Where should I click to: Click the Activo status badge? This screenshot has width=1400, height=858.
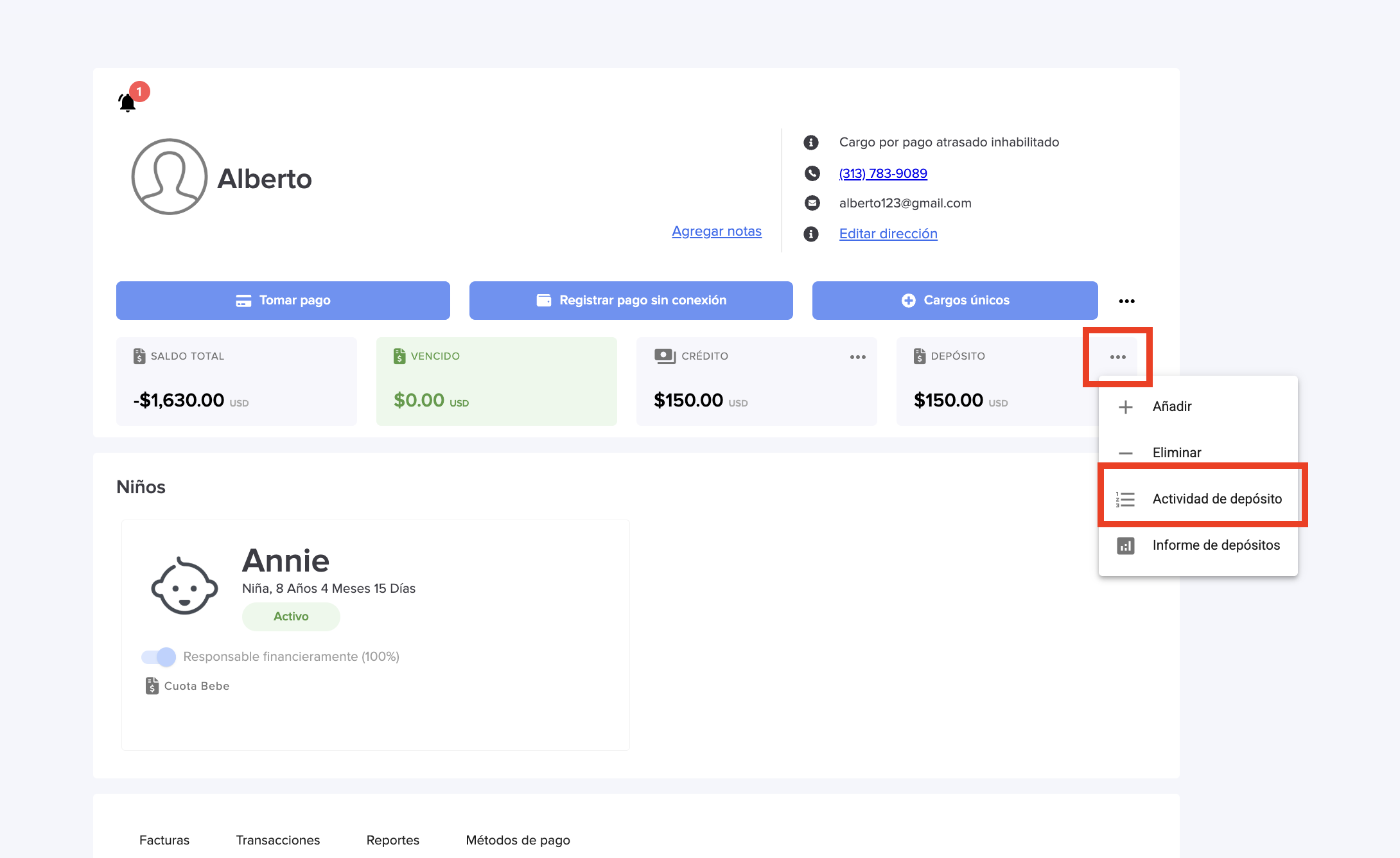pos(291,617)
